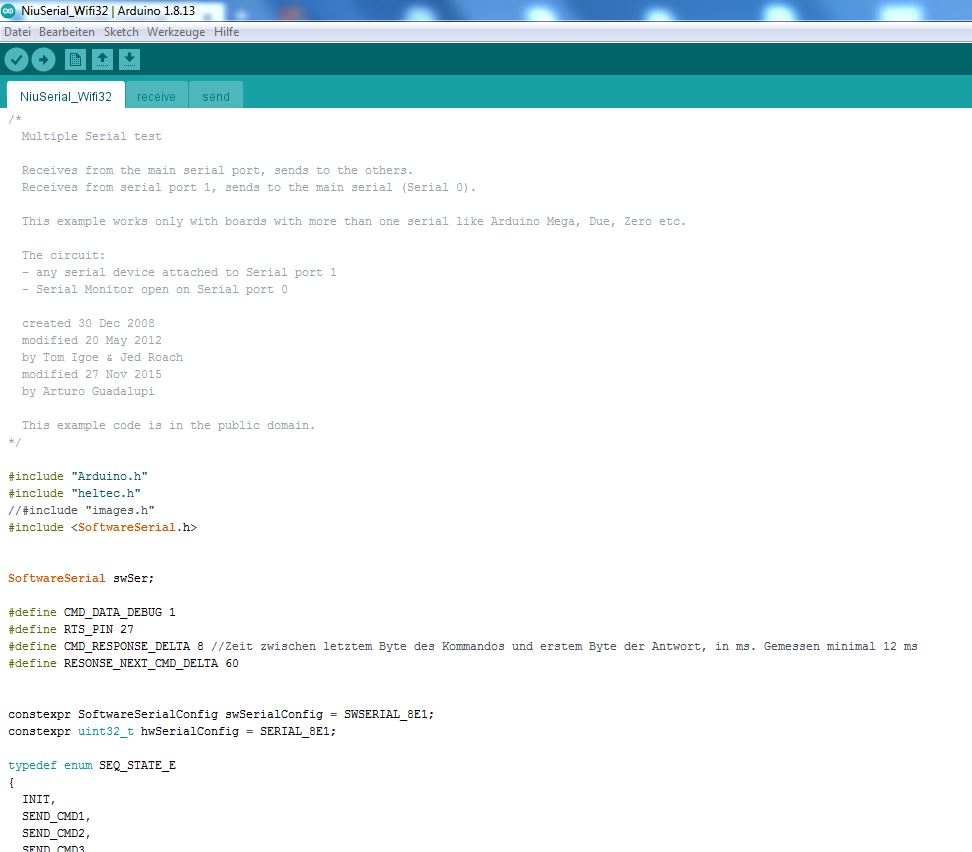Click the Verify checkmark icon

tap(16, 60)
